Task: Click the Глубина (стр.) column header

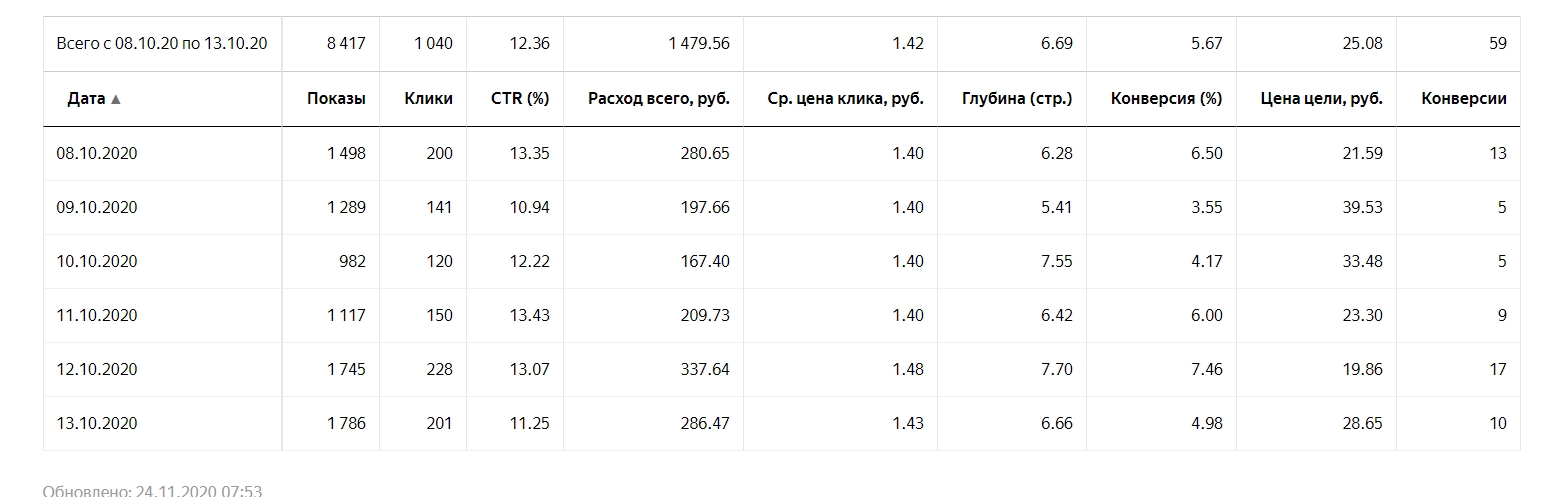Action: [x=1017, y=99]
